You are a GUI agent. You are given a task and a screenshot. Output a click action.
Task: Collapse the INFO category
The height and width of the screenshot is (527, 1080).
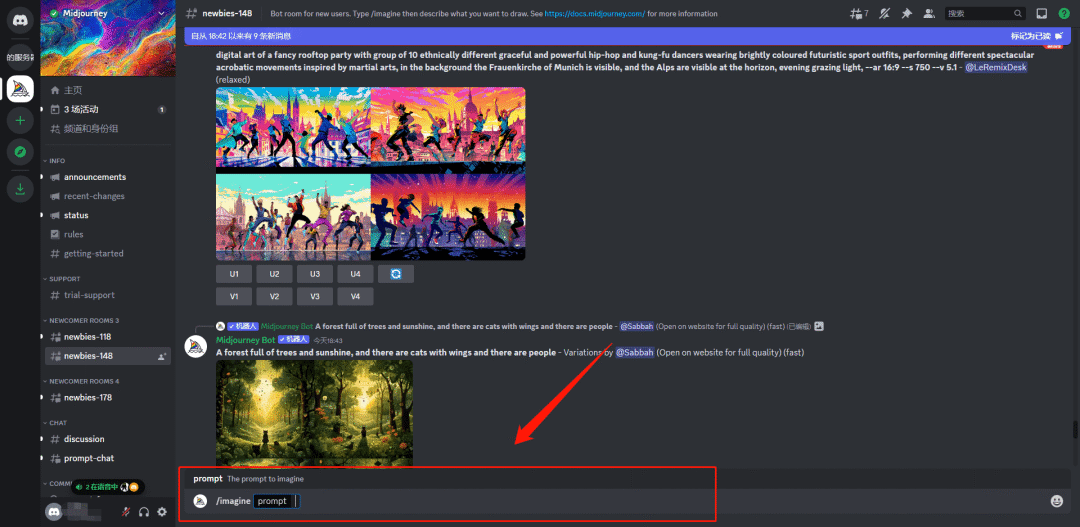[x=57, y=161]
